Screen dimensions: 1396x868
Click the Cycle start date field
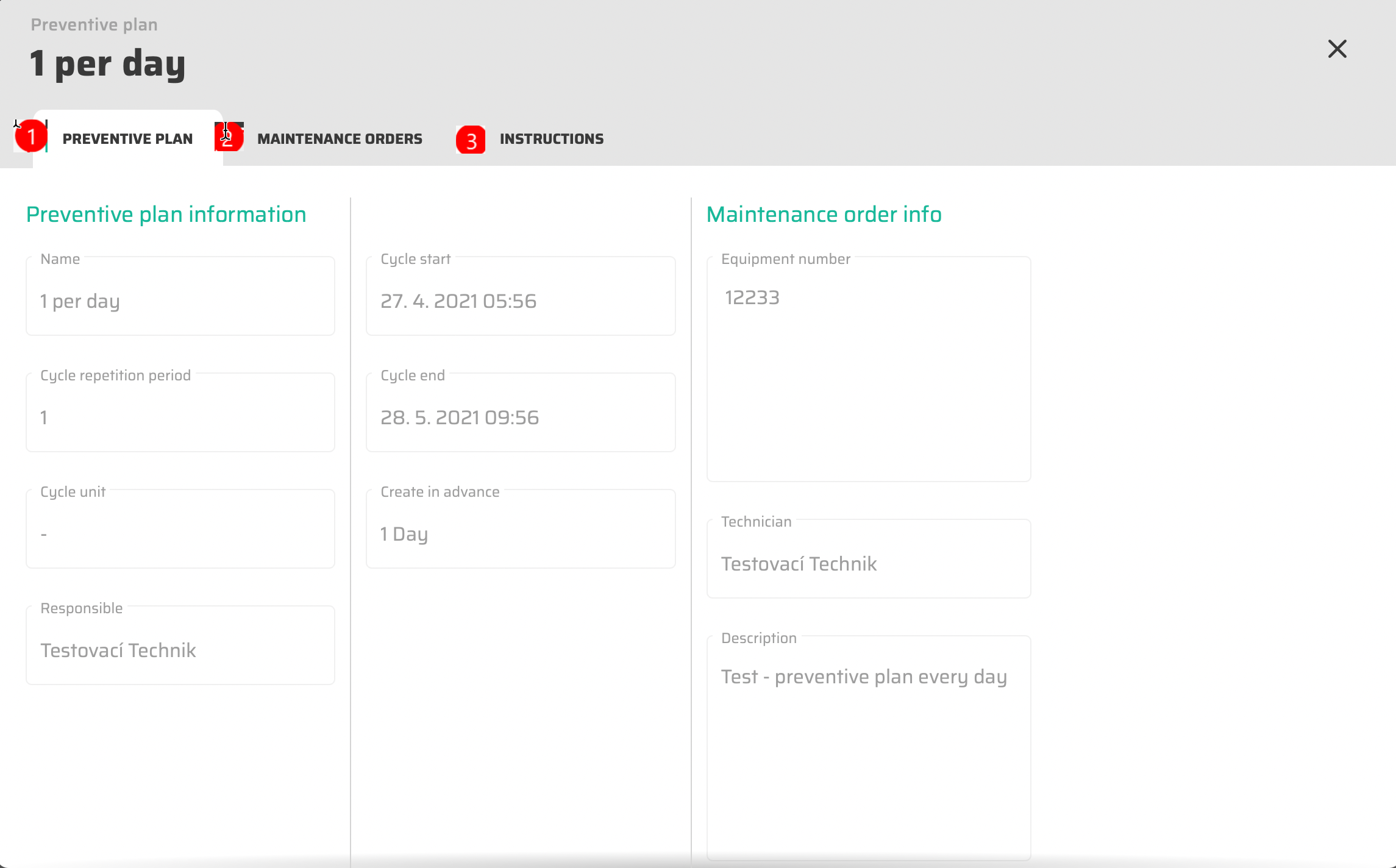(x=520, y=301)
